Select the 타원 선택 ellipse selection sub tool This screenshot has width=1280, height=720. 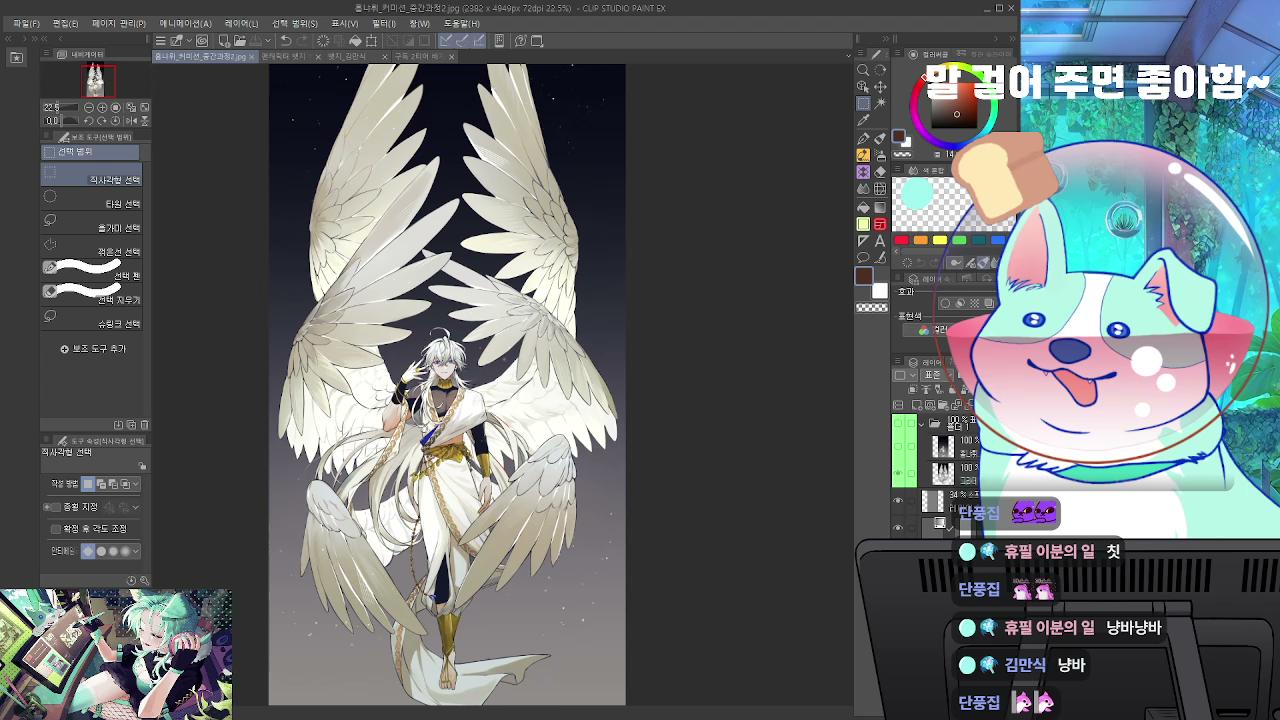[x=91, y=198]
